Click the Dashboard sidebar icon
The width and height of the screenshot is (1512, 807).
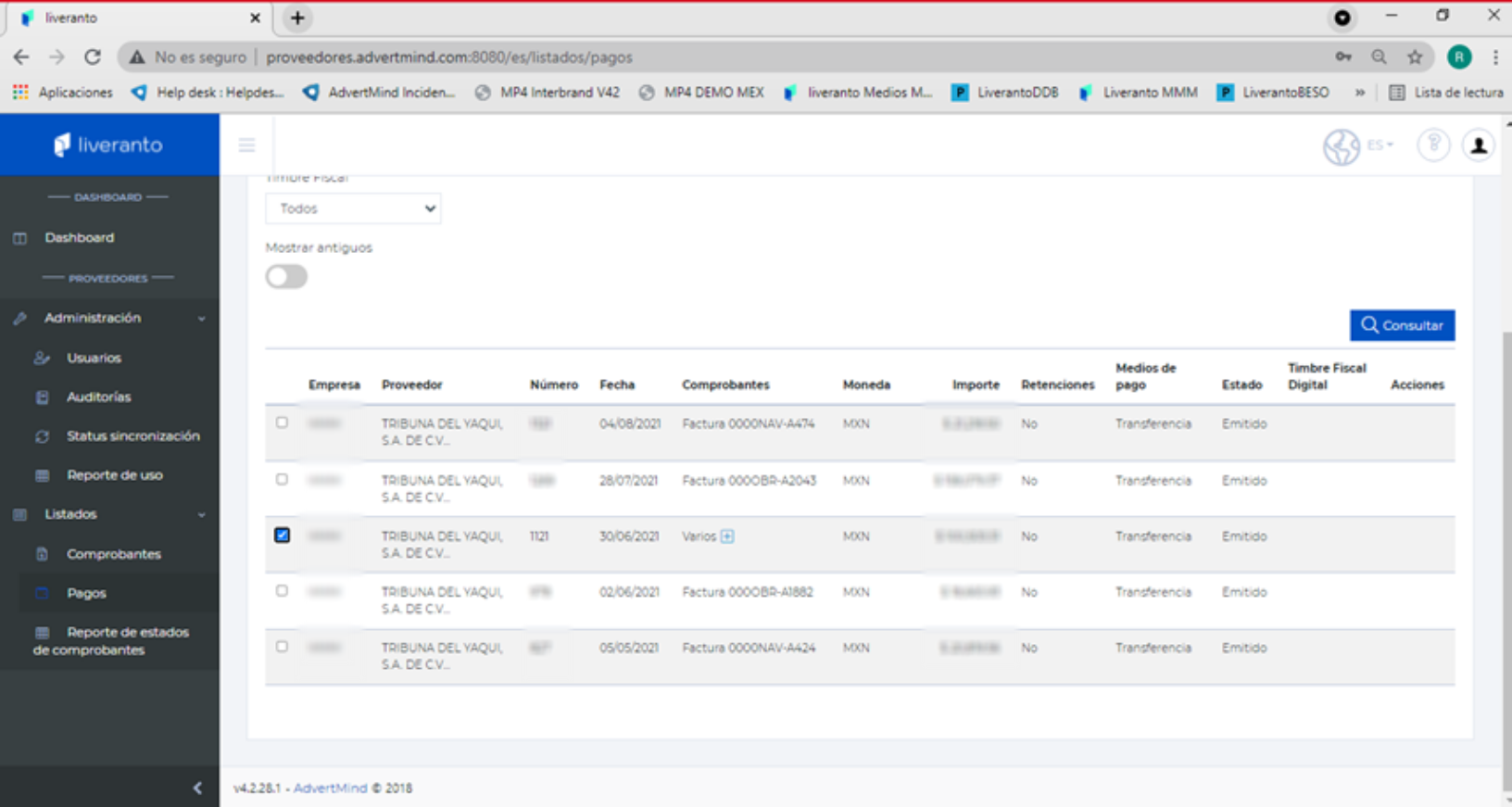click(x=20, y=238)
